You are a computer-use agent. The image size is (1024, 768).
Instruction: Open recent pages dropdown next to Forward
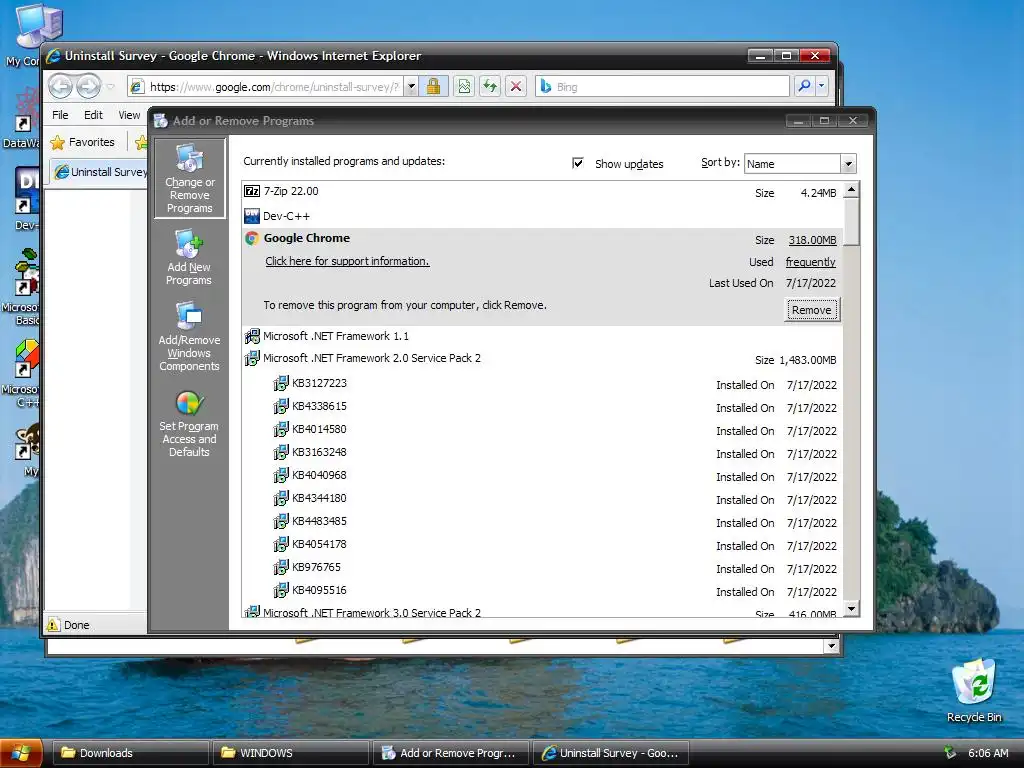(110, 86)
